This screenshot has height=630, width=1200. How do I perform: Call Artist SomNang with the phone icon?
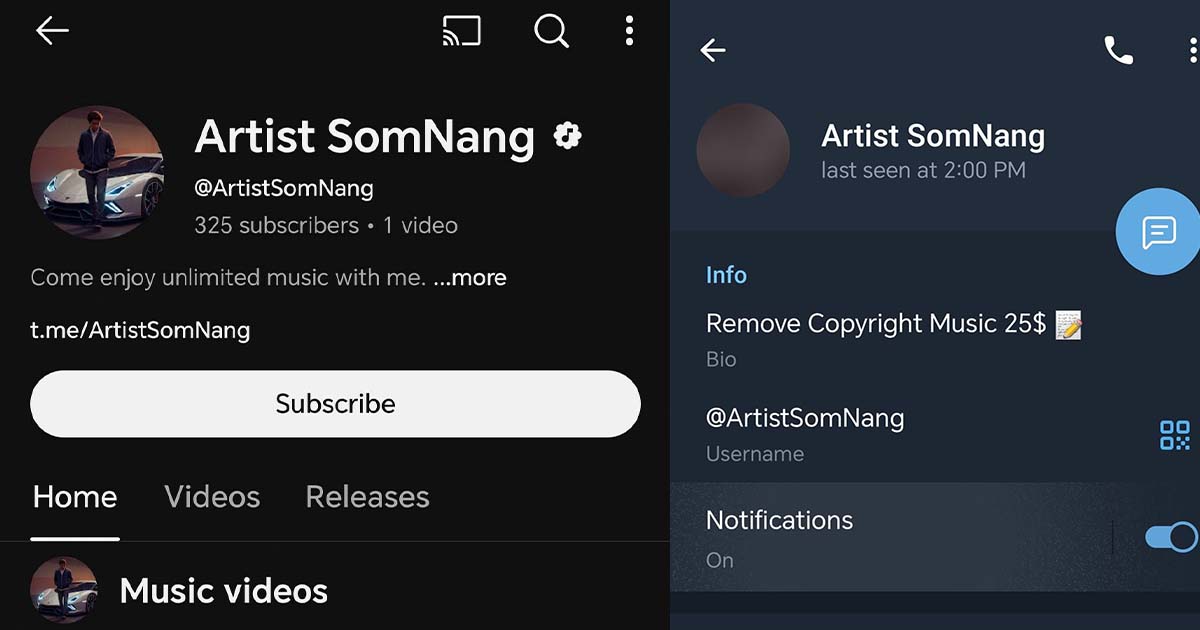[1118, 50]
